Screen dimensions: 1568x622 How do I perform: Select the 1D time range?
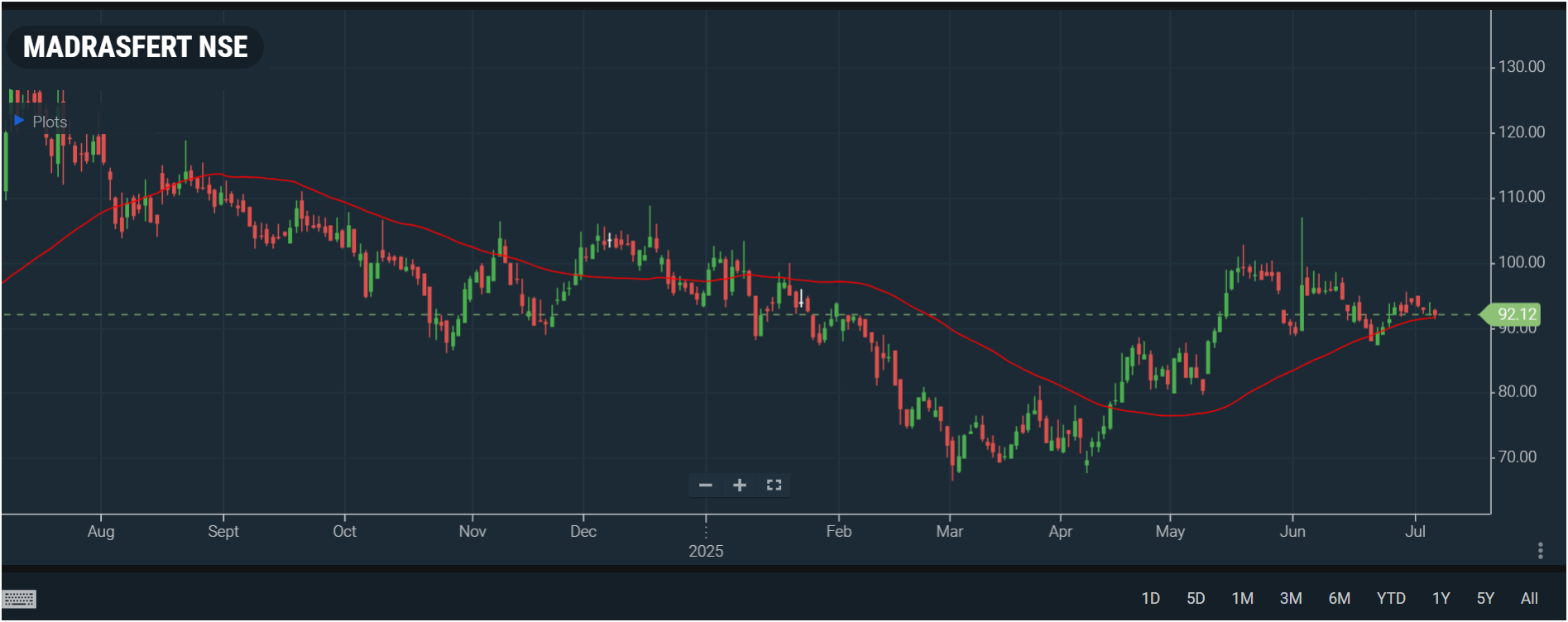(x=1150, y=598)
